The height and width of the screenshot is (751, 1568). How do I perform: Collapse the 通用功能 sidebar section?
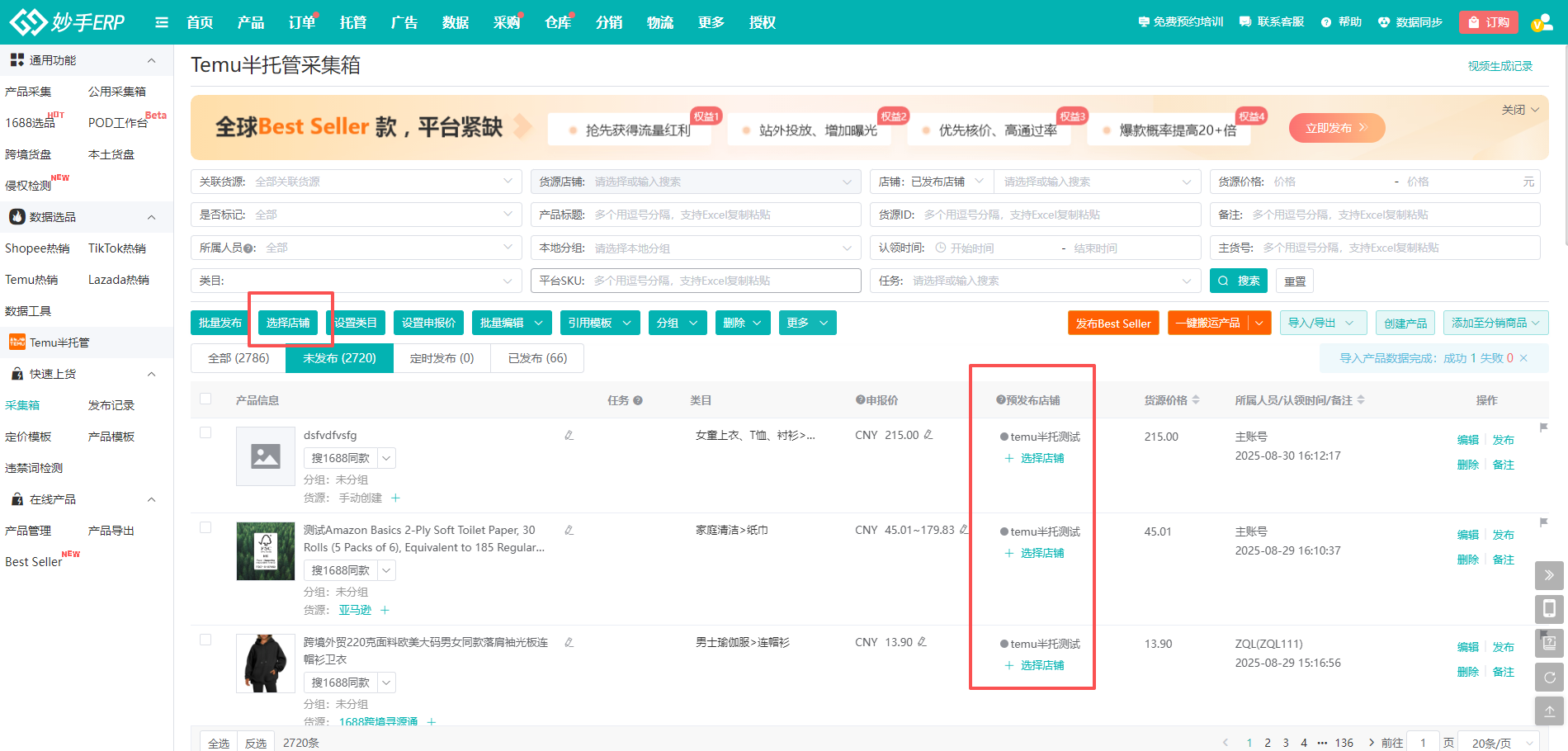click(151, 60)
